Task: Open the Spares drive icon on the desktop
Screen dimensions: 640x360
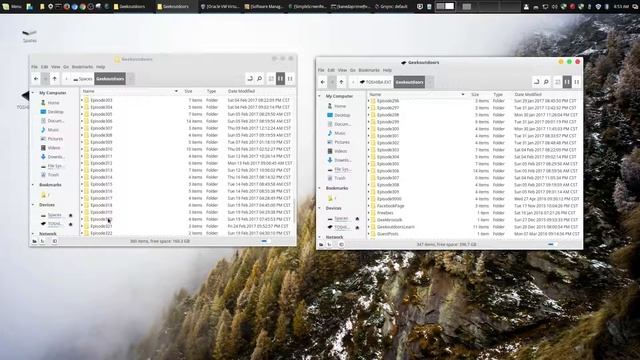Action: 29,36
